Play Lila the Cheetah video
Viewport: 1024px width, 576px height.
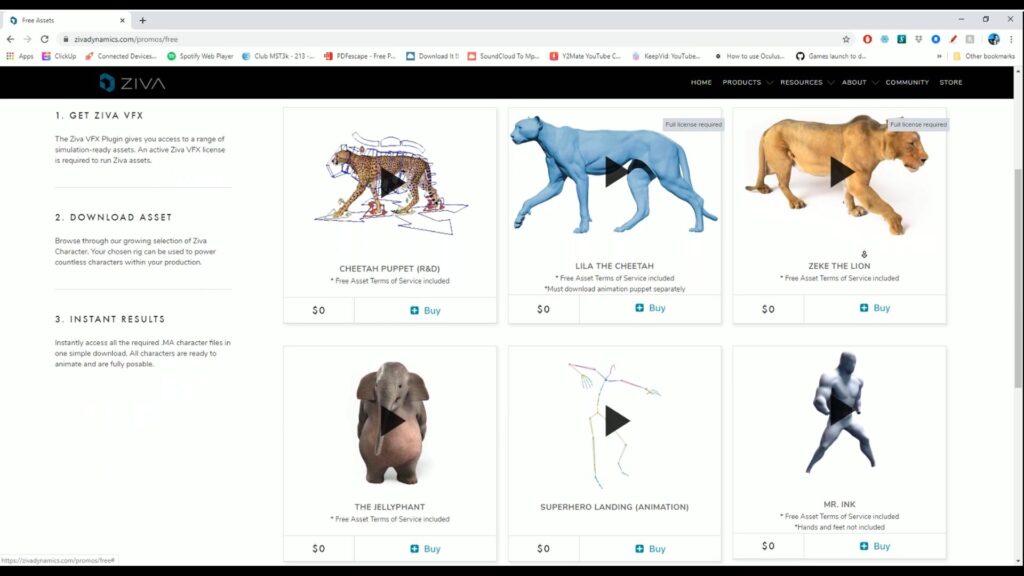point(616,172)
